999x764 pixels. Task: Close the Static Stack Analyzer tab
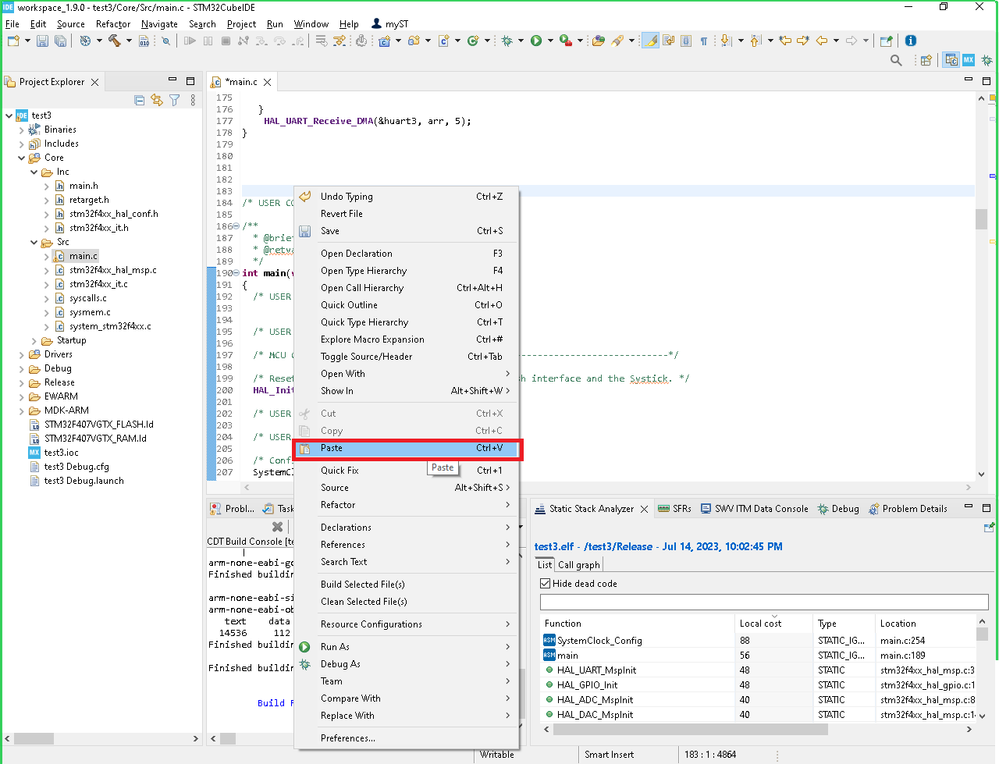pos(644,509)
